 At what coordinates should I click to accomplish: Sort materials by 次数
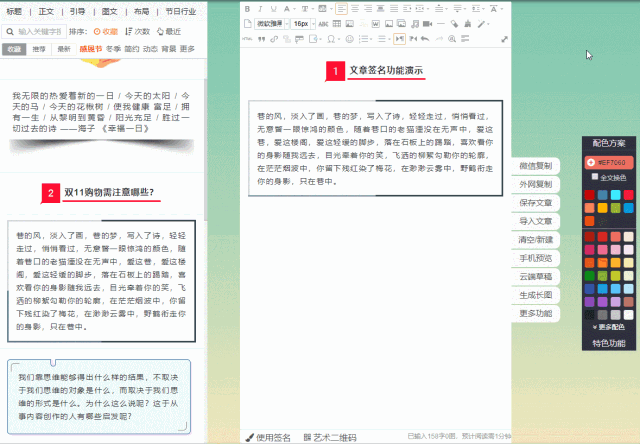click(x=138, y=31)
